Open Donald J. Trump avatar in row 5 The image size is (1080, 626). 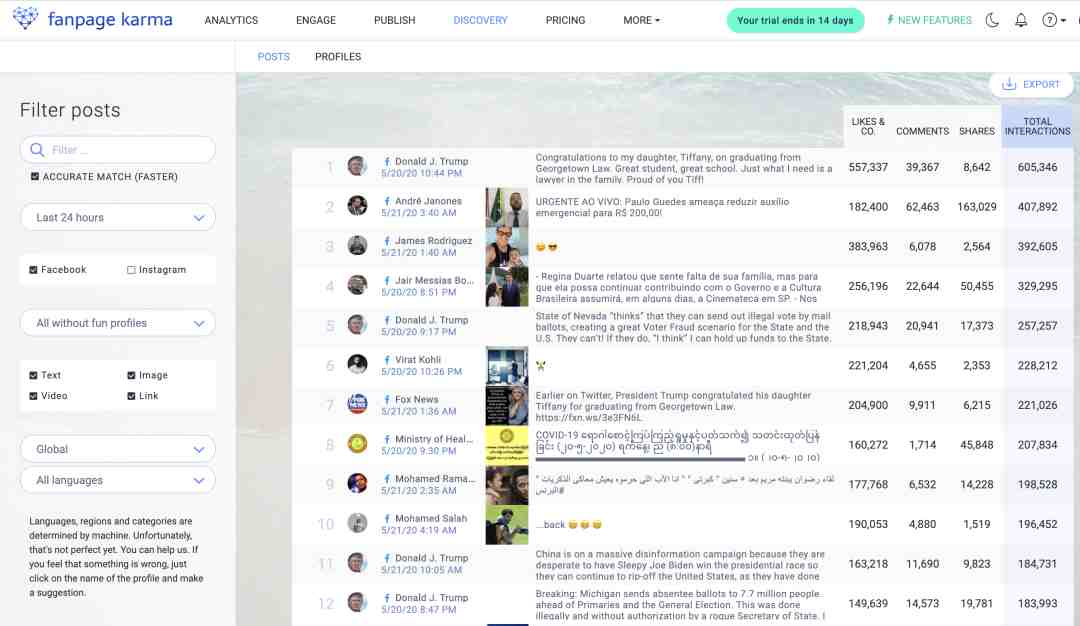(357, 324)
